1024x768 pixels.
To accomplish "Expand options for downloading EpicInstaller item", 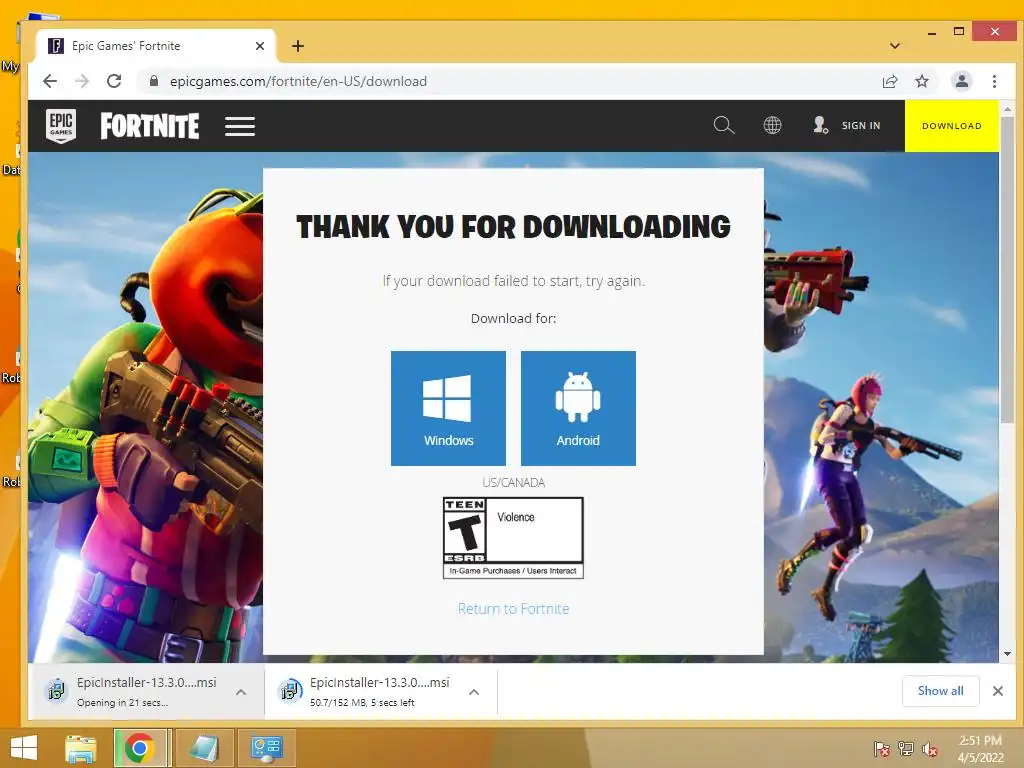I will pyautogui.click(x=474, y=692).
